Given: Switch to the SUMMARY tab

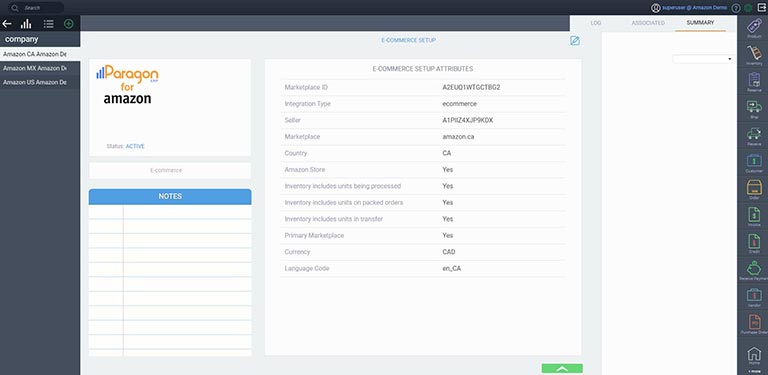Looking at the screenshot, I should (x=700, y=23).
